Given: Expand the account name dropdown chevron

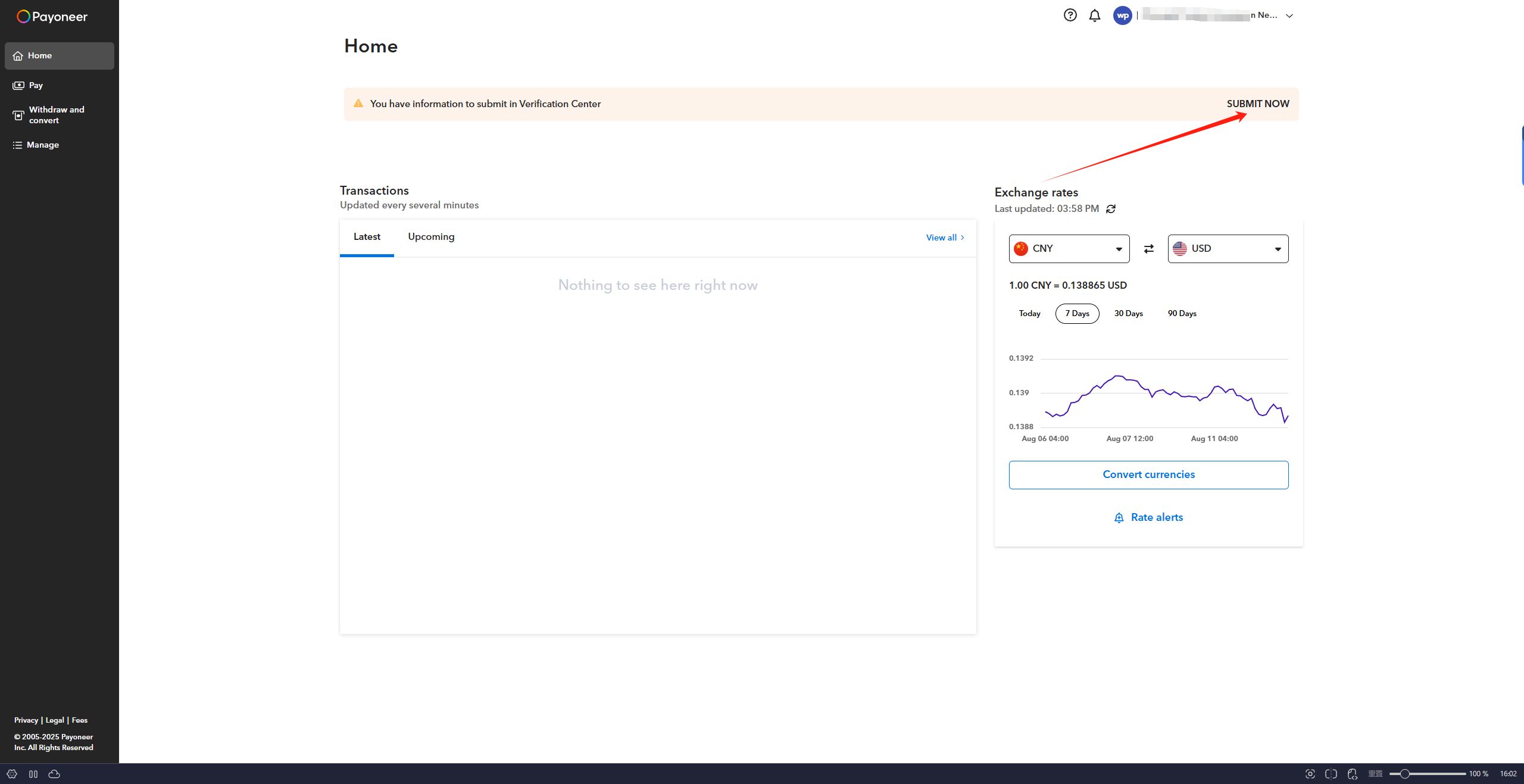Looking at the screenshot, I should coord(1289,16).
